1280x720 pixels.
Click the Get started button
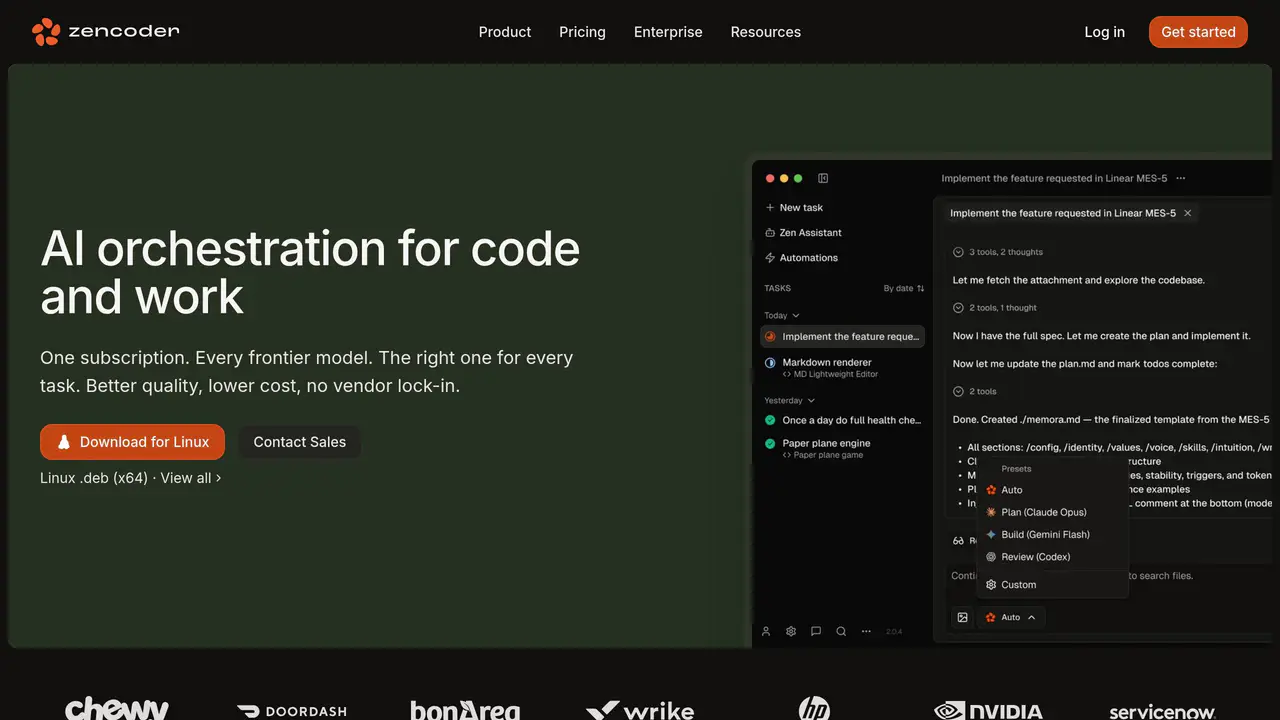pos(1198,32)
